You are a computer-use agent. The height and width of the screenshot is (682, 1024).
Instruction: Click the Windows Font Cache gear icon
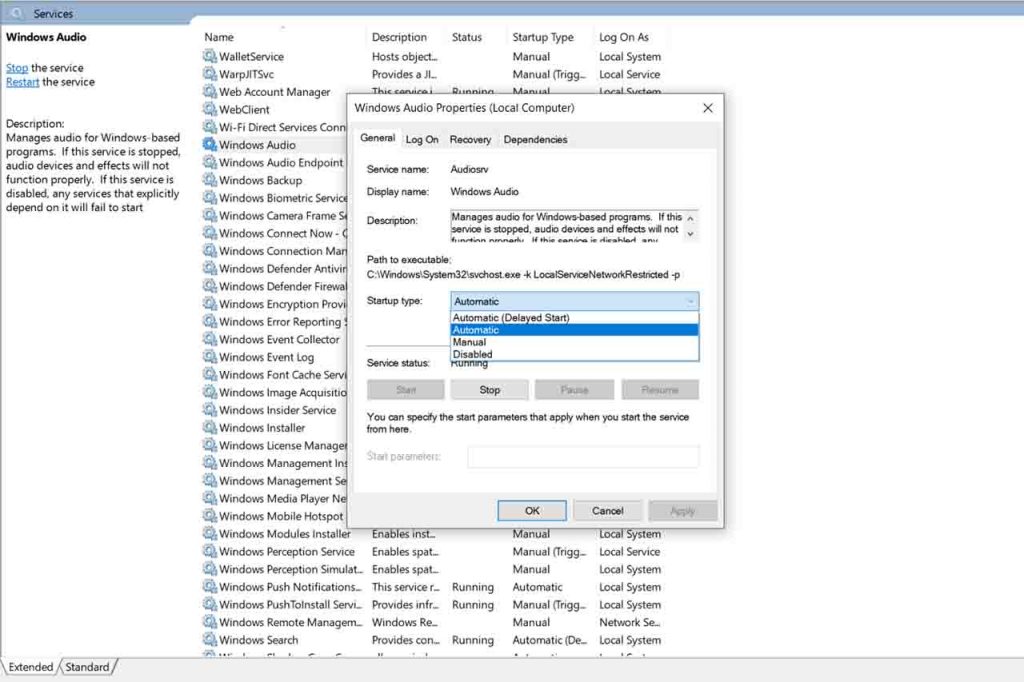click(210, 374)
